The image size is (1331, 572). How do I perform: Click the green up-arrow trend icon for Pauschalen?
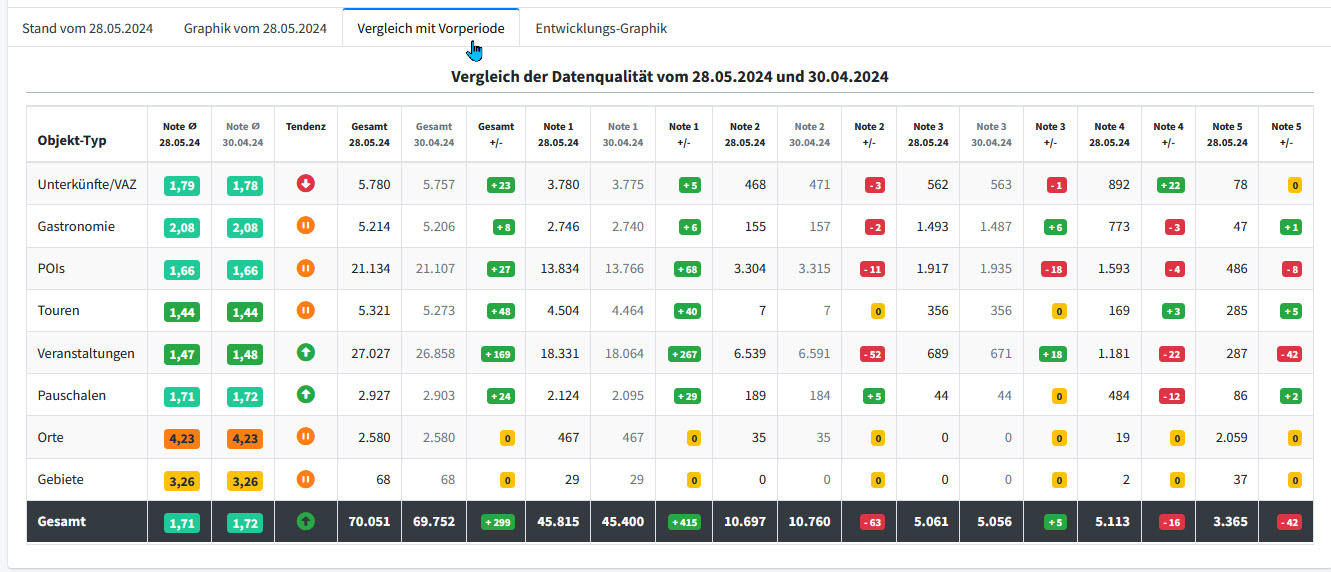click(x=306, y=394)
